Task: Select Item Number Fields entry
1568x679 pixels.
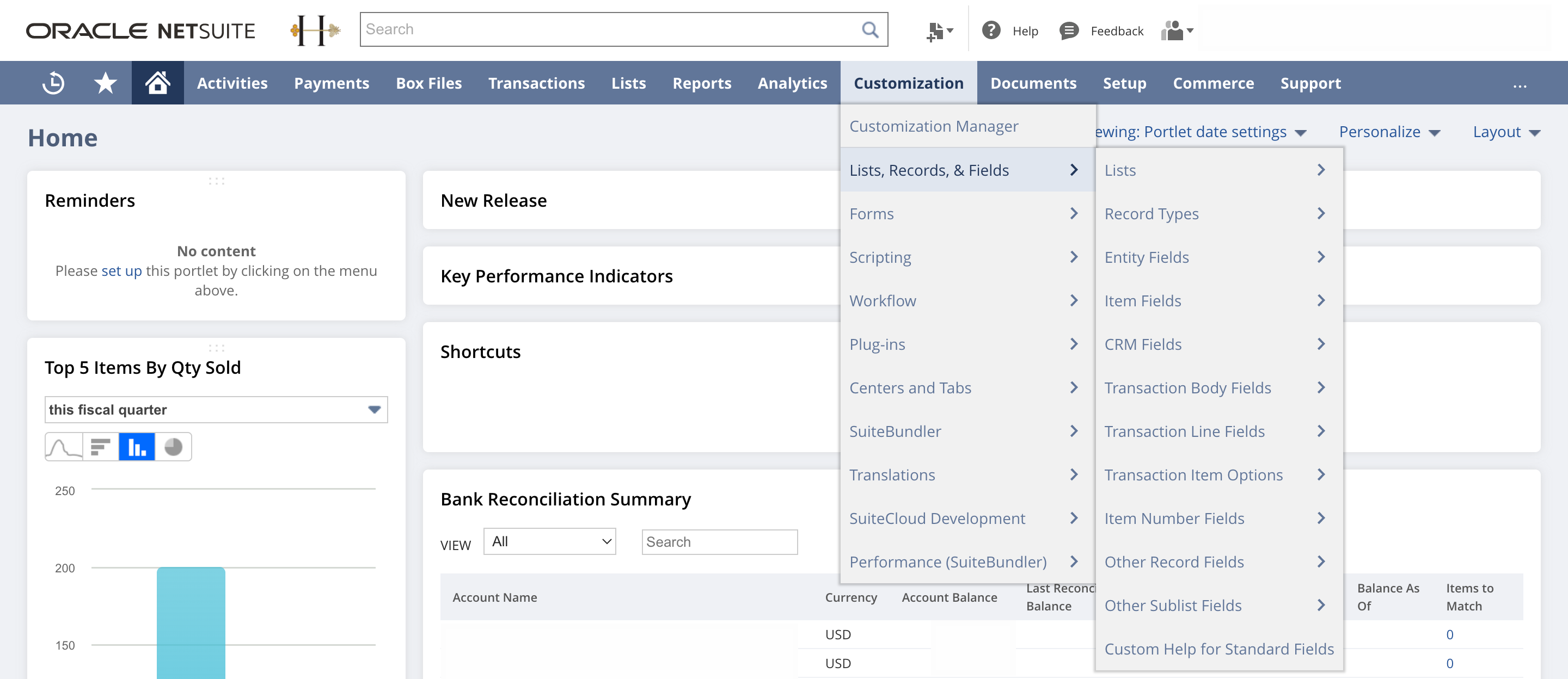Action: (1219, 518)
